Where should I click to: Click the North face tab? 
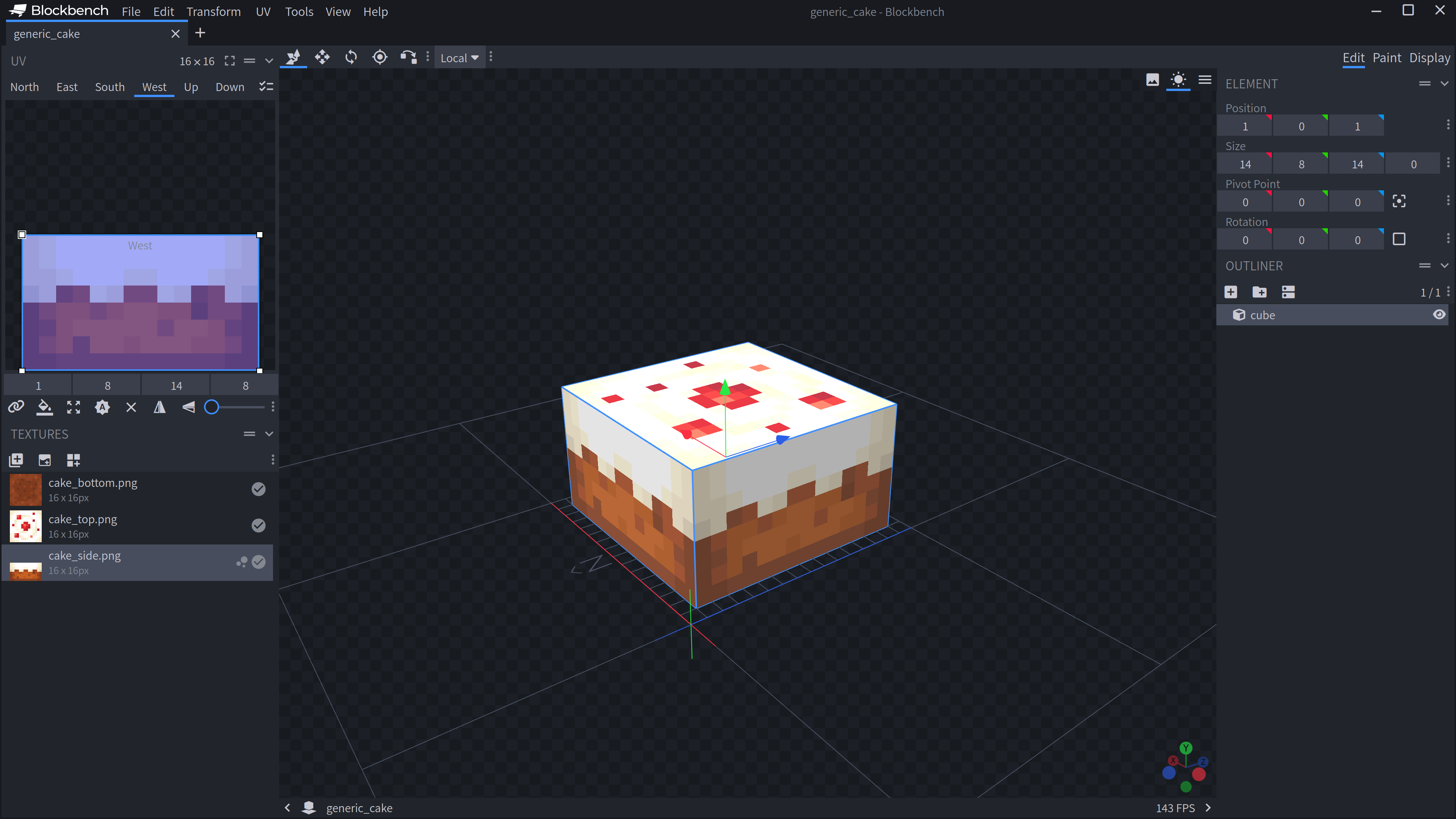[24, 87]
